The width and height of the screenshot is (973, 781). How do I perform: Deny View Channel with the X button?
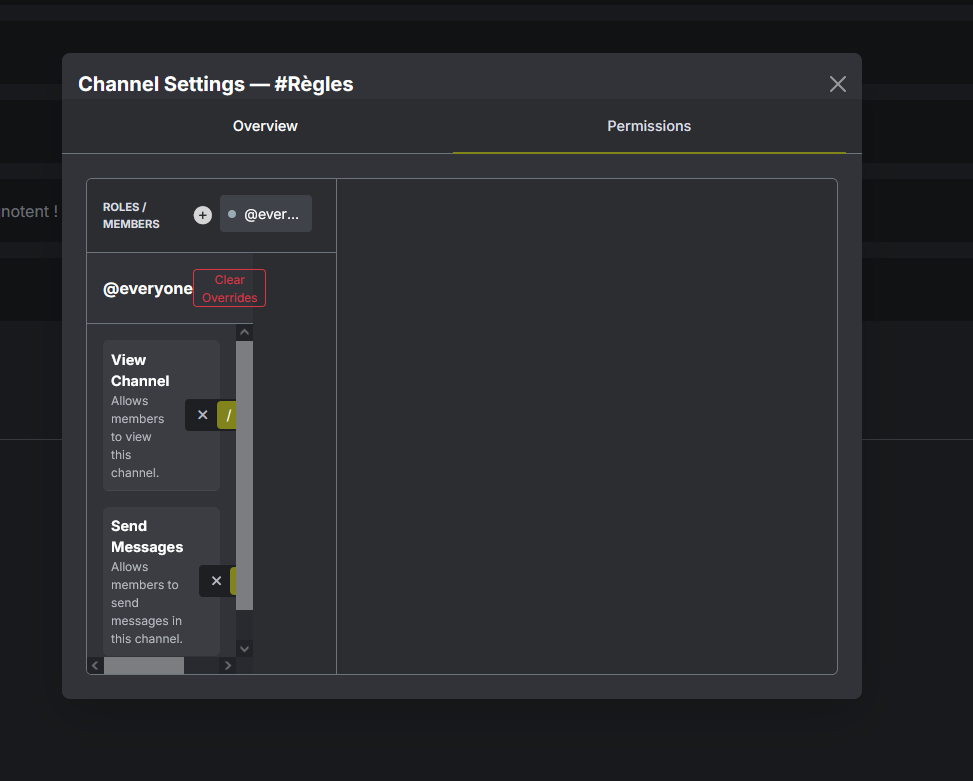(202, 415)
